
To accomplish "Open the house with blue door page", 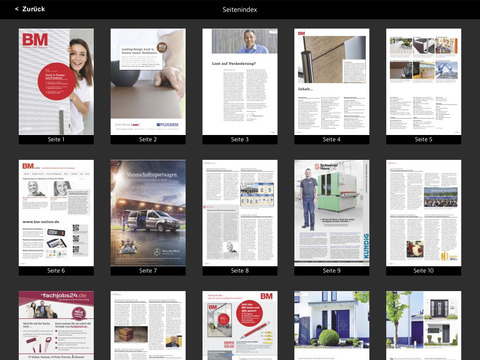I will pyautogui.click(x=332, y=325).
